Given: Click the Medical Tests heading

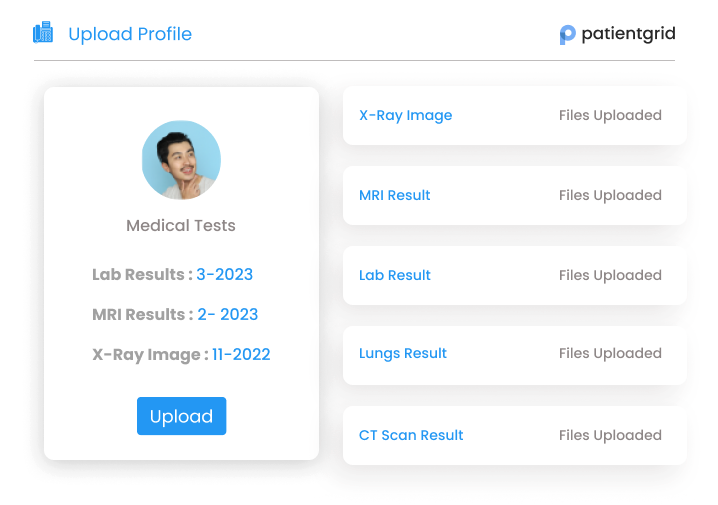Looking at the screenshot, I should pyautogui.click(x=181, y=226).
